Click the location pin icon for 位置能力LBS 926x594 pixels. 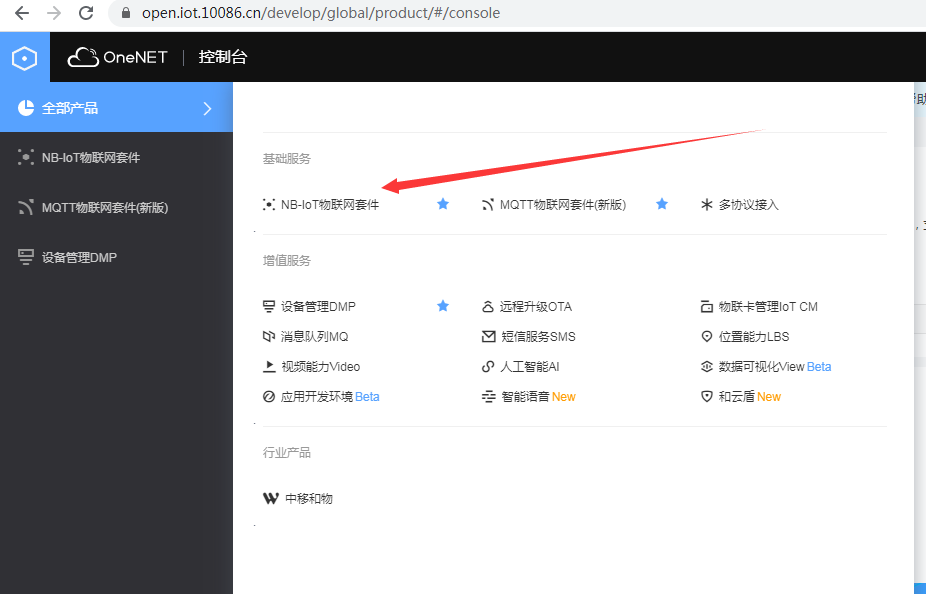click(x=706, y=337)
